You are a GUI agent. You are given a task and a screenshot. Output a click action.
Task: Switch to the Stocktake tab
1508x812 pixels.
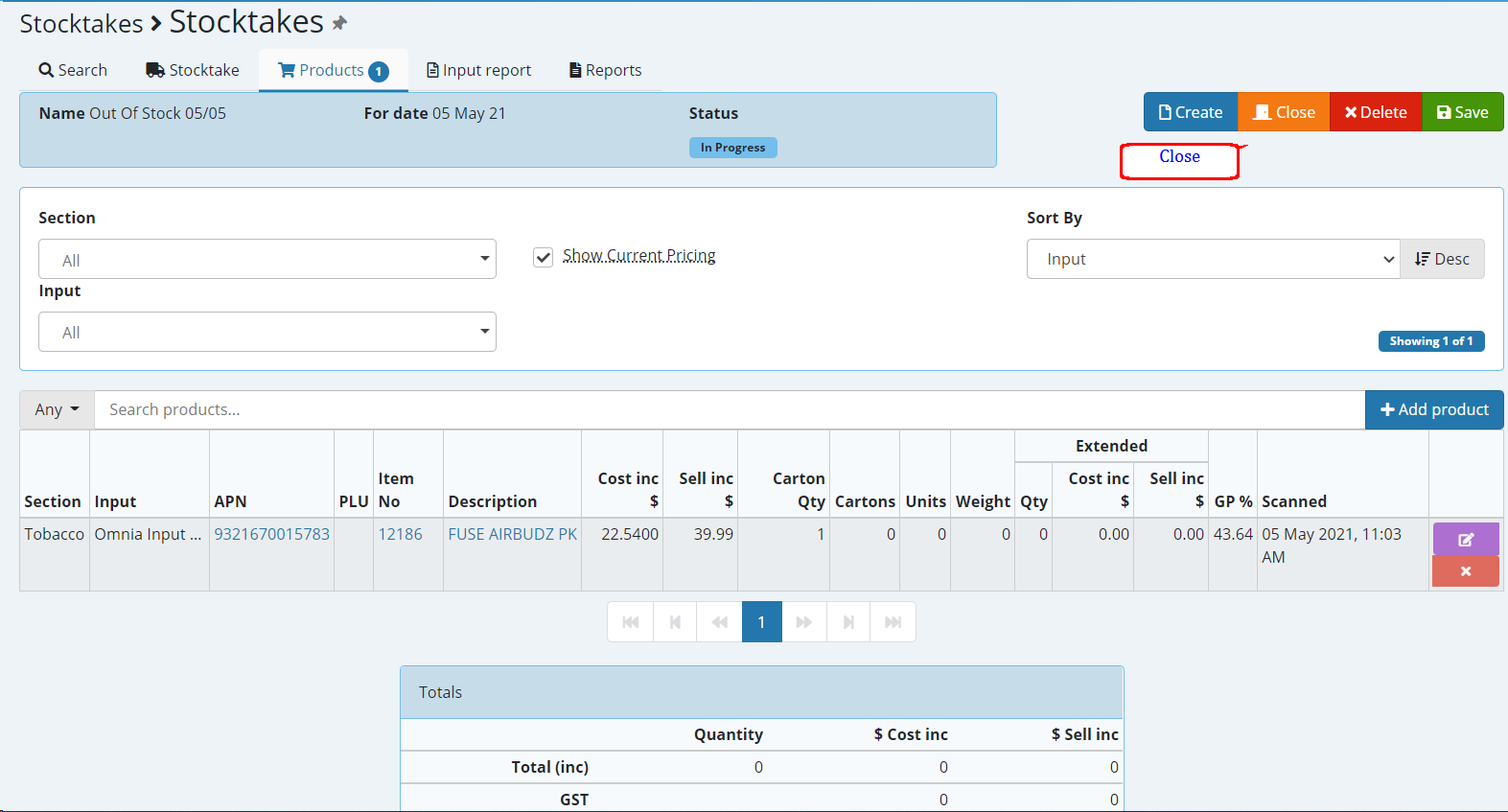pyautogui.click(x=193, y=70)
